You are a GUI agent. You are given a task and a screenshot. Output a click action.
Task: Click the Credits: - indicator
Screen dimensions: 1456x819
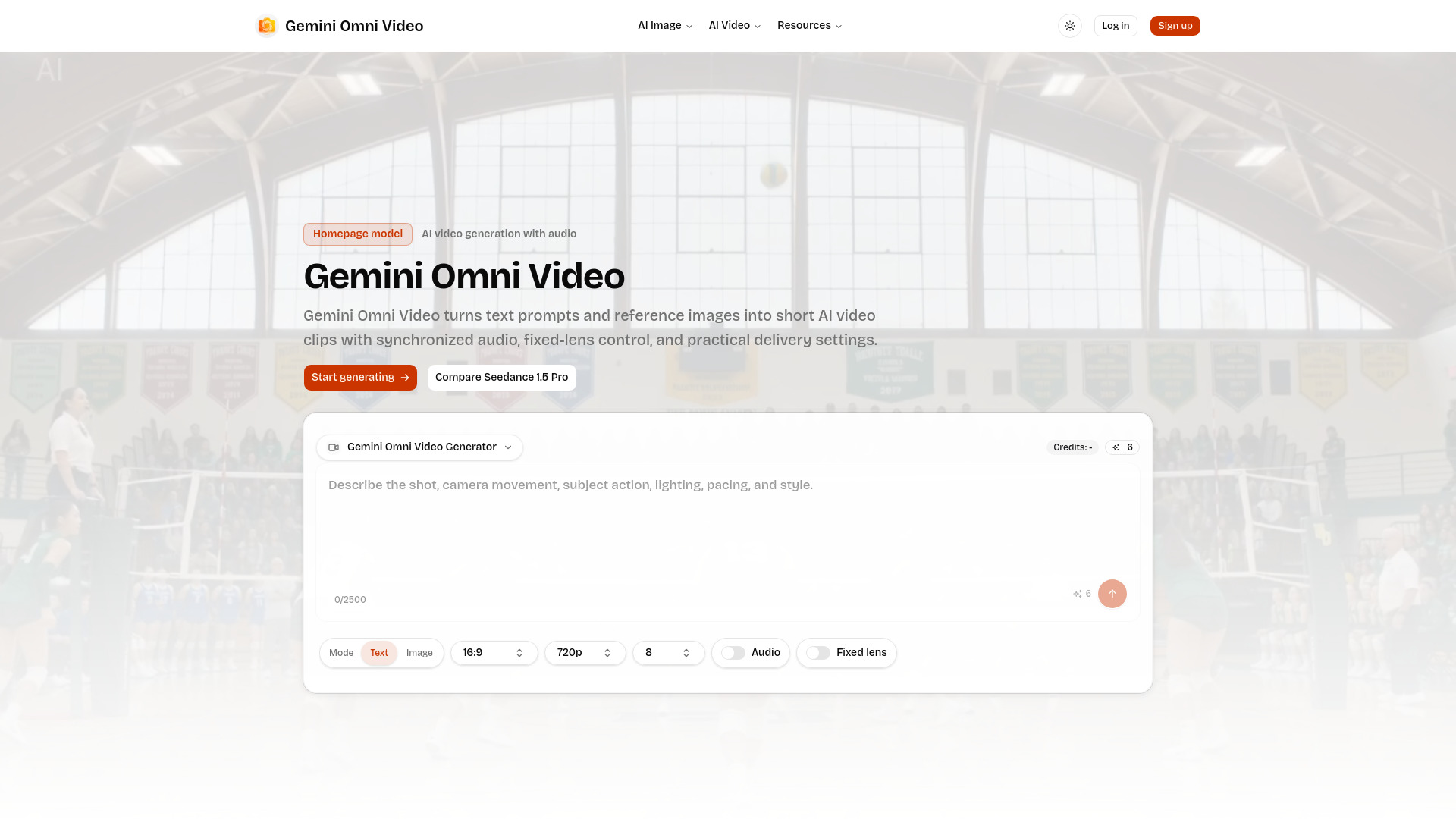[1072, 447]
